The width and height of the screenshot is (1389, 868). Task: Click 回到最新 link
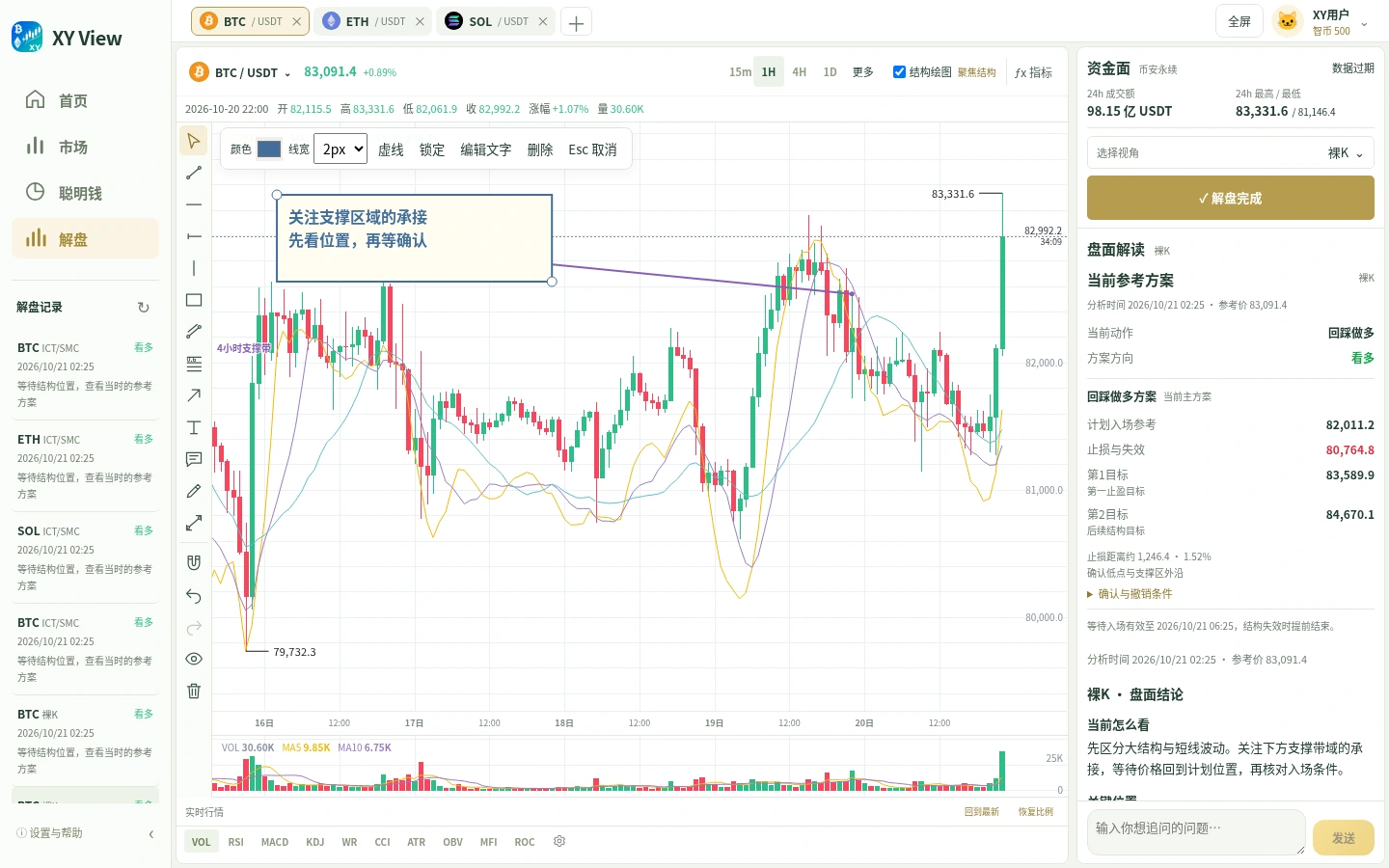pos(982,812)
